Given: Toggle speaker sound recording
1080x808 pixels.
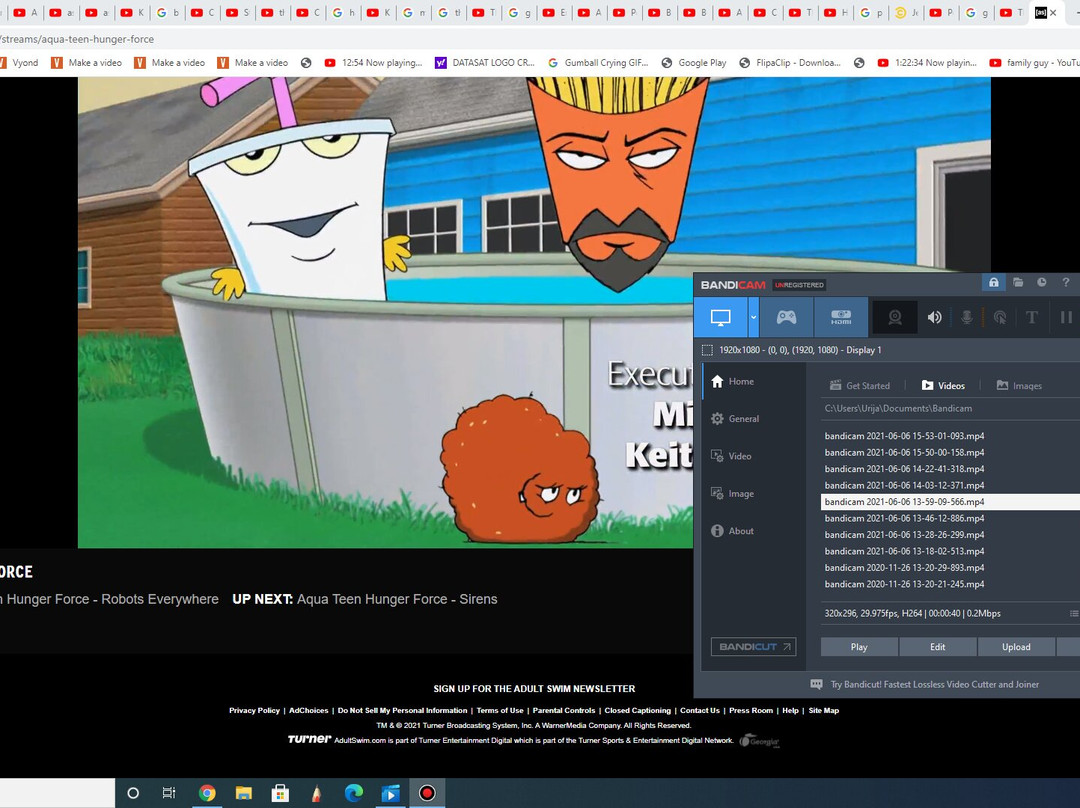Looking at the screenshot, I should [934, 317].
